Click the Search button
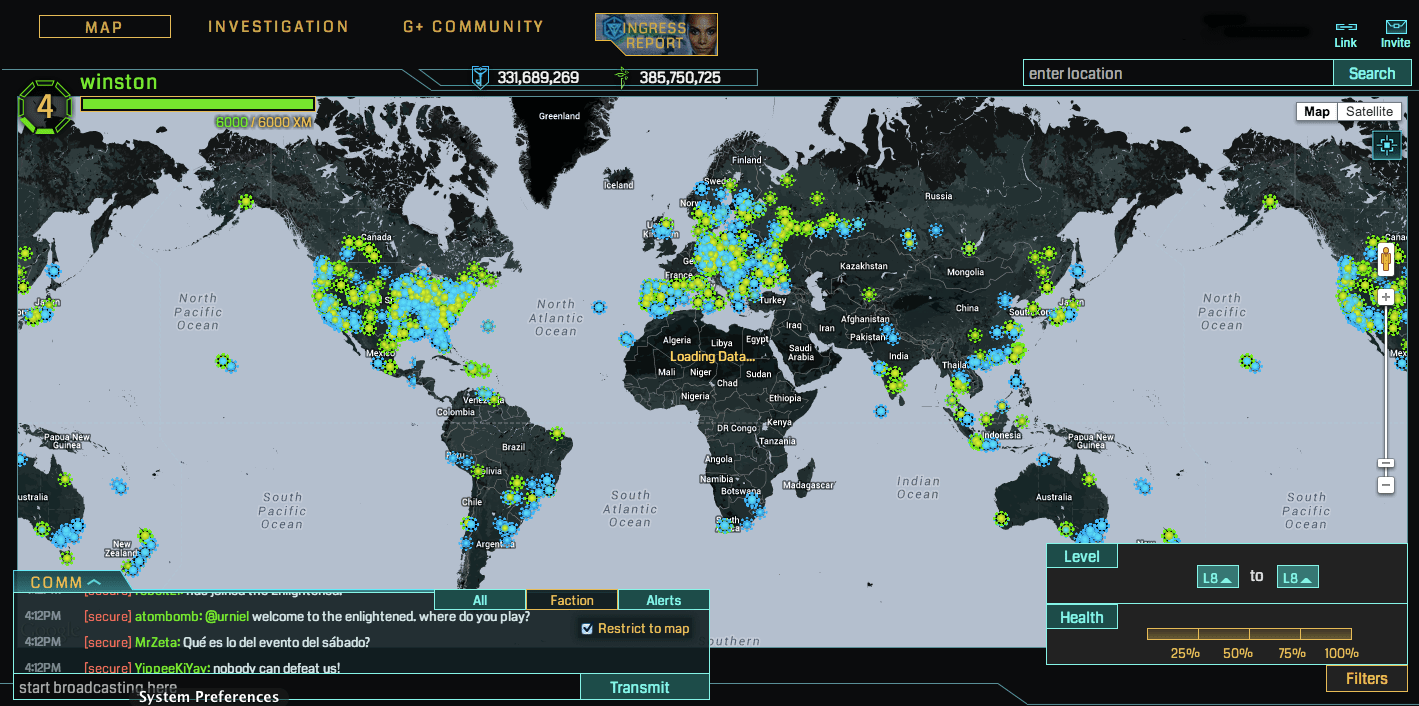 tap(1371, 73)
